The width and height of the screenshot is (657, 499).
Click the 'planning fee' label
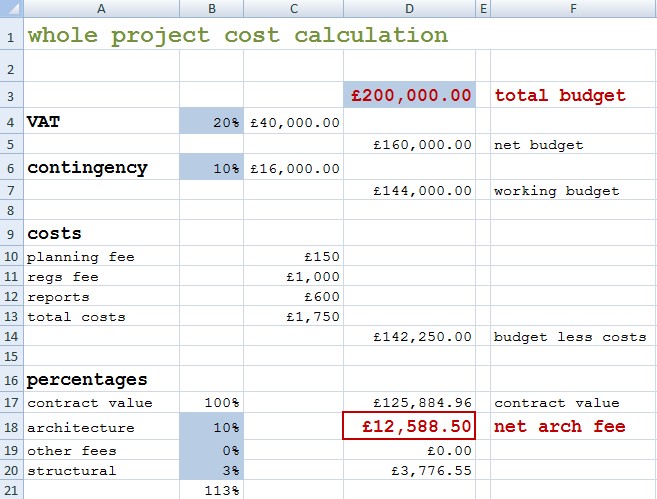pyautogui.click(x=81, y=257)
